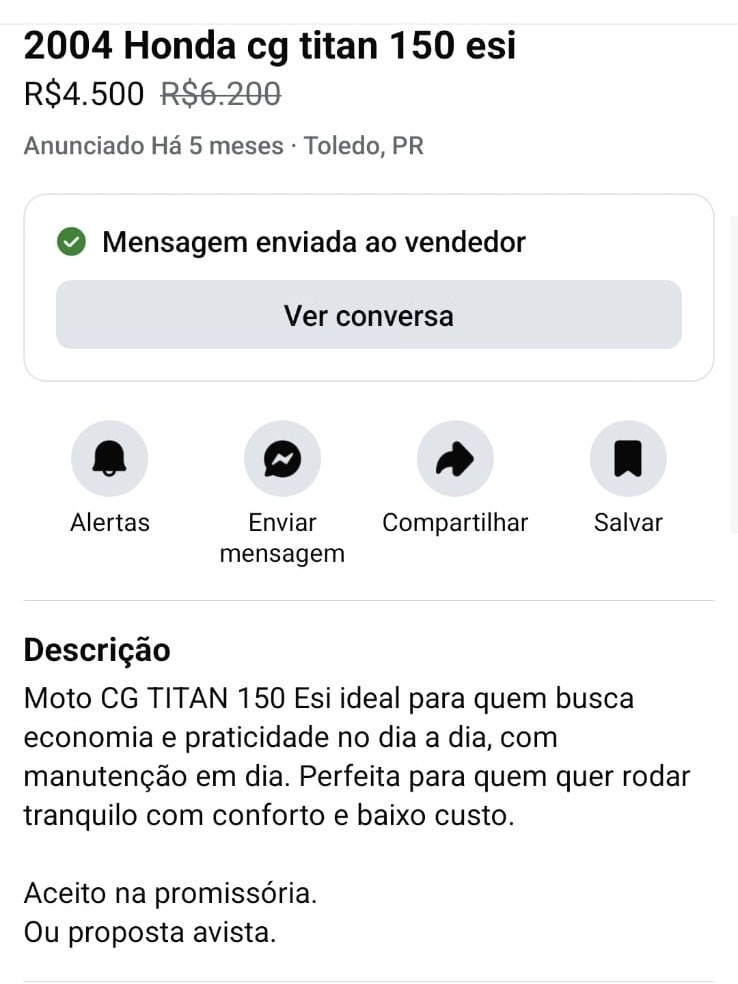Click the Ou proposta avista line
This screenshot has height=984, width=738.
click(149, 933)
